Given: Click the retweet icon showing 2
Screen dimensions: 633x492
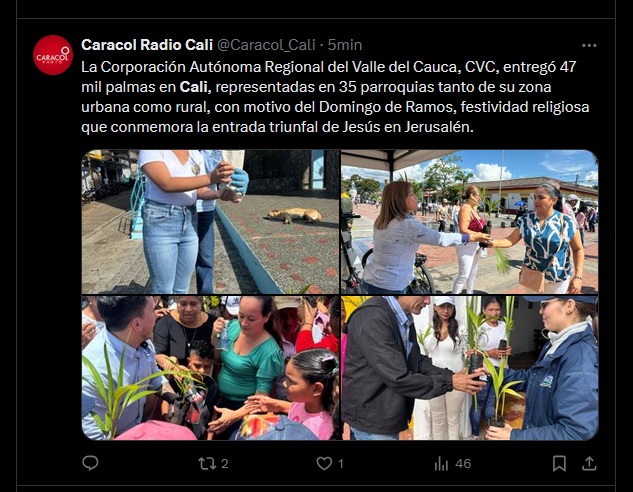Looking at the screenshot, I should point(207,463).
